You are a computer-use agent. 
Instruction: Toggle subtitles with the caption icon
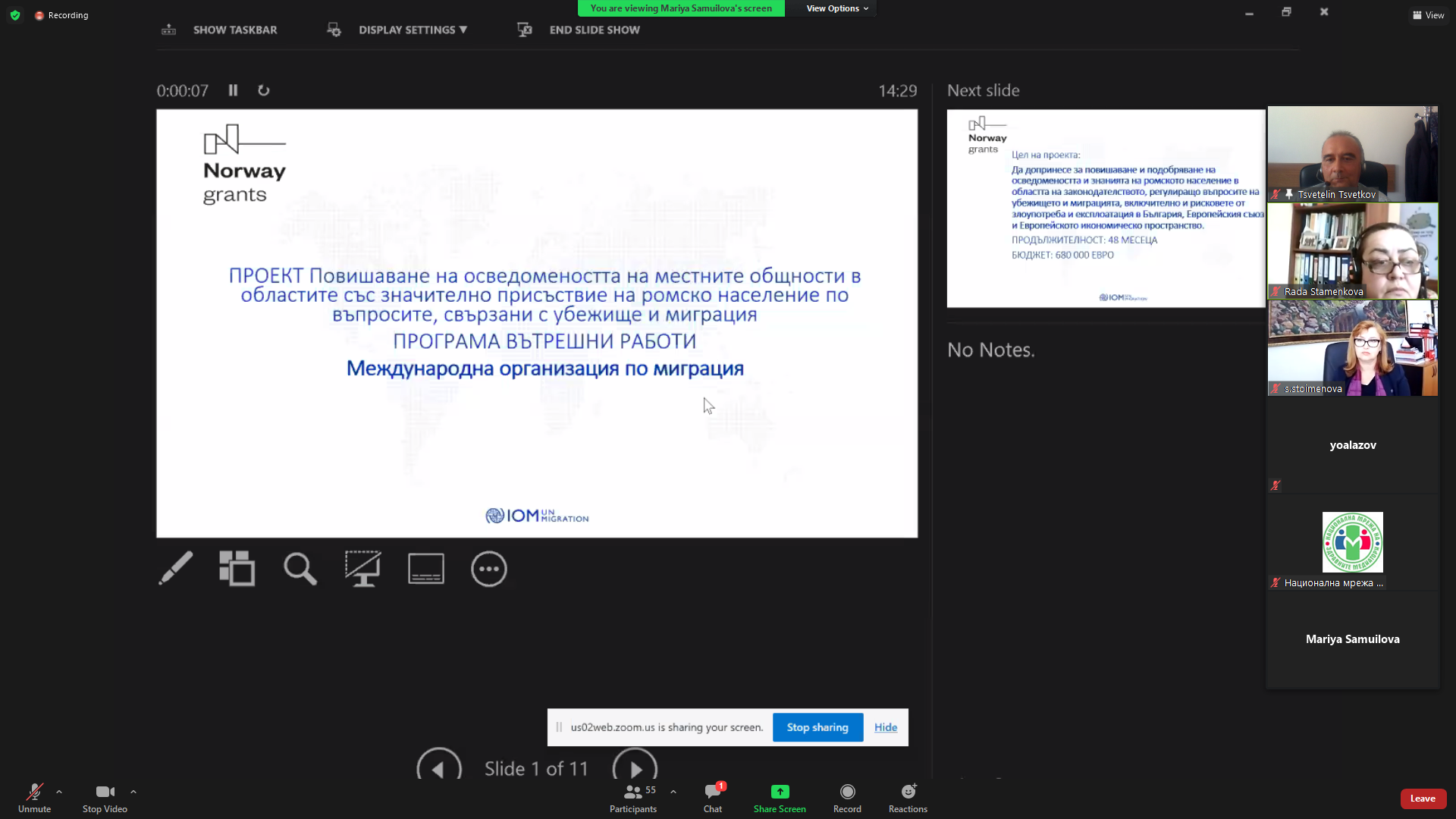click(426, 569)
